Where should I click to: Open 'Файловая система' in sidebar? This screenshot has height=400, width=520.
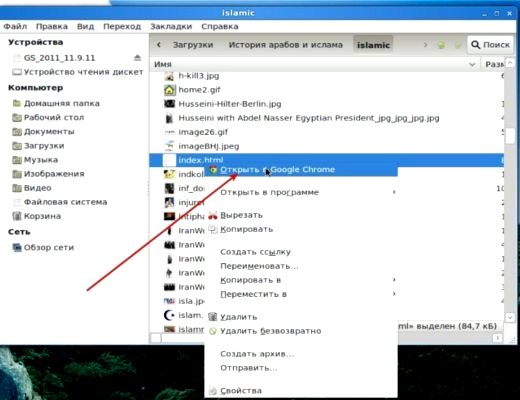65,202
